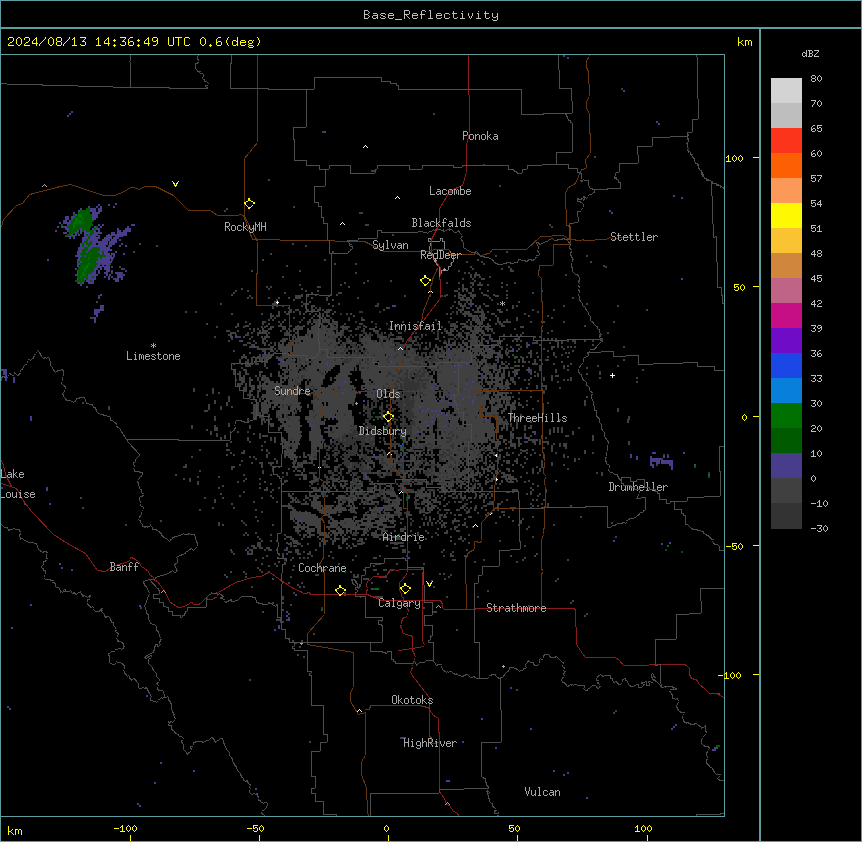Click the Strathmore label
The image size is (862, 842).
(x=516, y=608)
